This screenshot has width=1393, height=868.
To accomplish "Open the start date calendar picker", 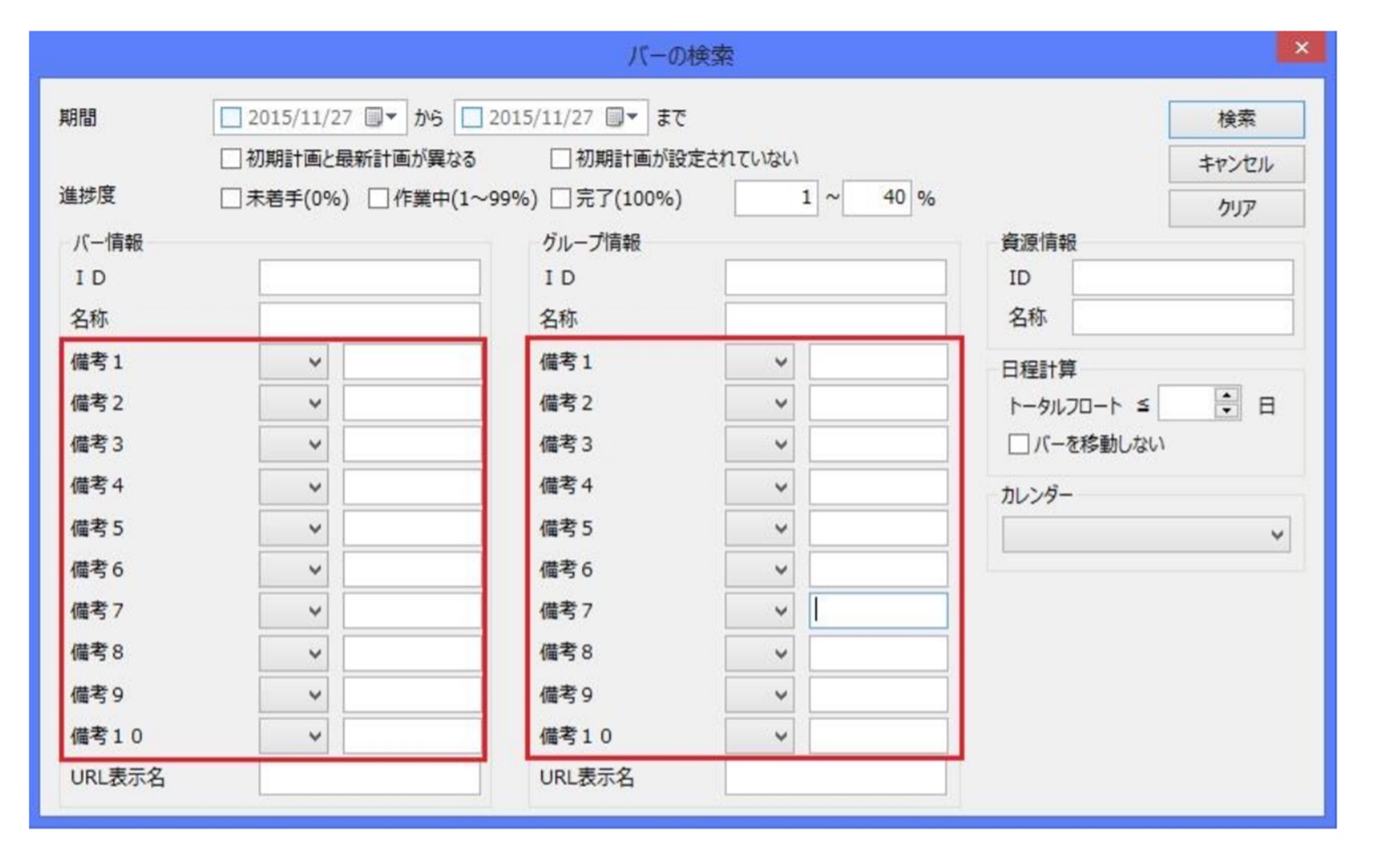I will (x=382, y=118).
